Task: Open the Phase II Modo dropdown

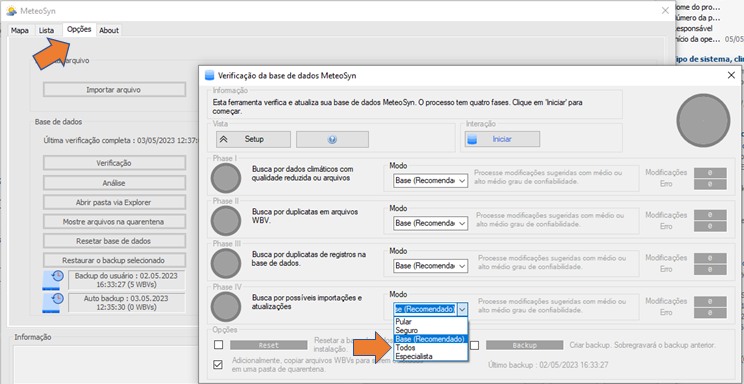Action: click(430, 223)
